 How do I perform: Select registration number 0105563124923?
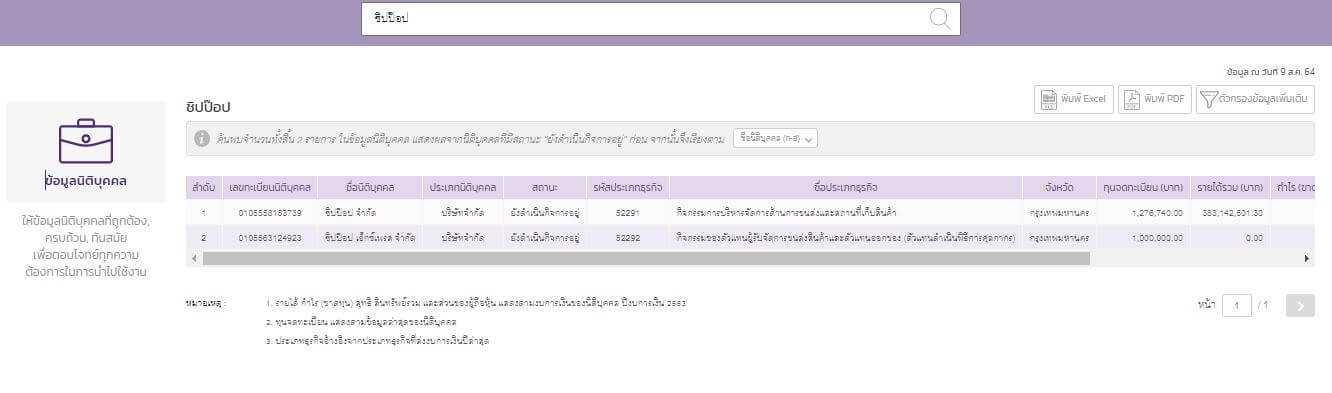[270, 238]
